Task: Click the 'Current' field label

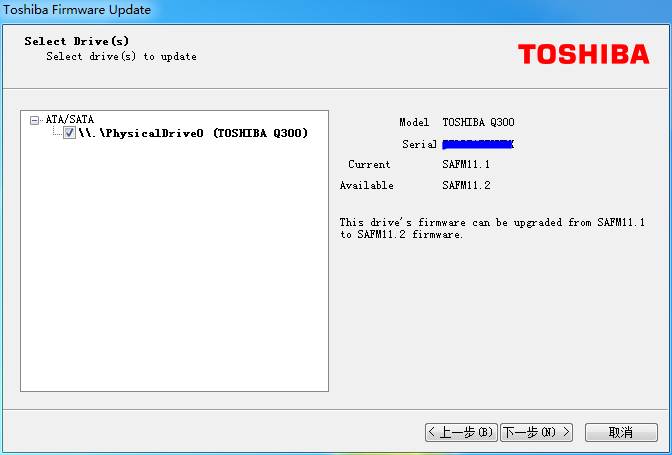Action: (x=369, y=165)
